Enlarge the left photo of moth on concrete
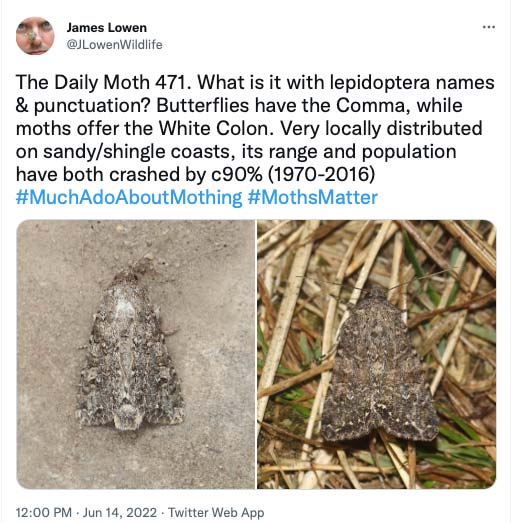This screenshot has width=511, height=523. (x=136, y=354)
